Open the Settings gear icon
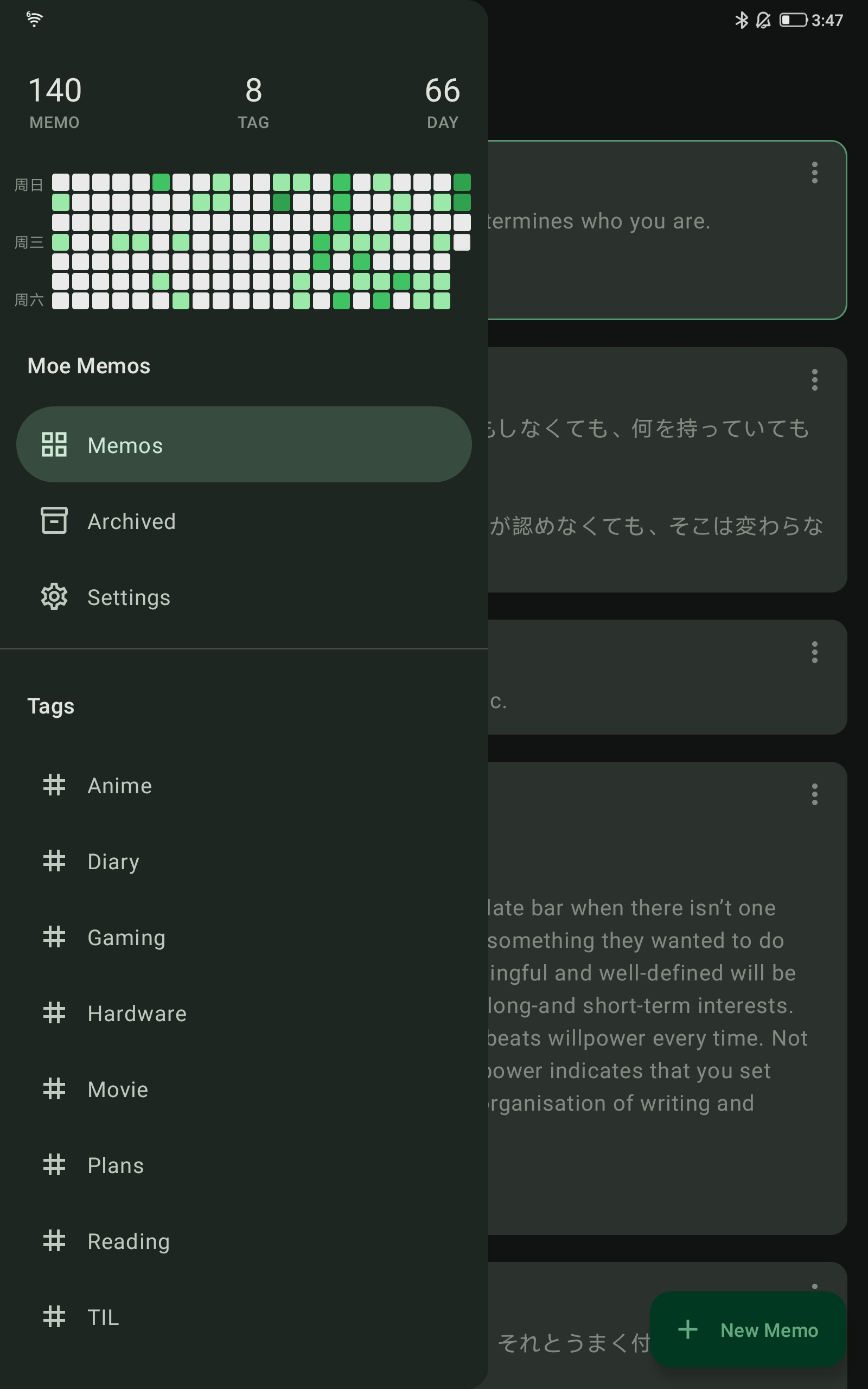The height and width of the screenshot is (1389, 868). 54,597
